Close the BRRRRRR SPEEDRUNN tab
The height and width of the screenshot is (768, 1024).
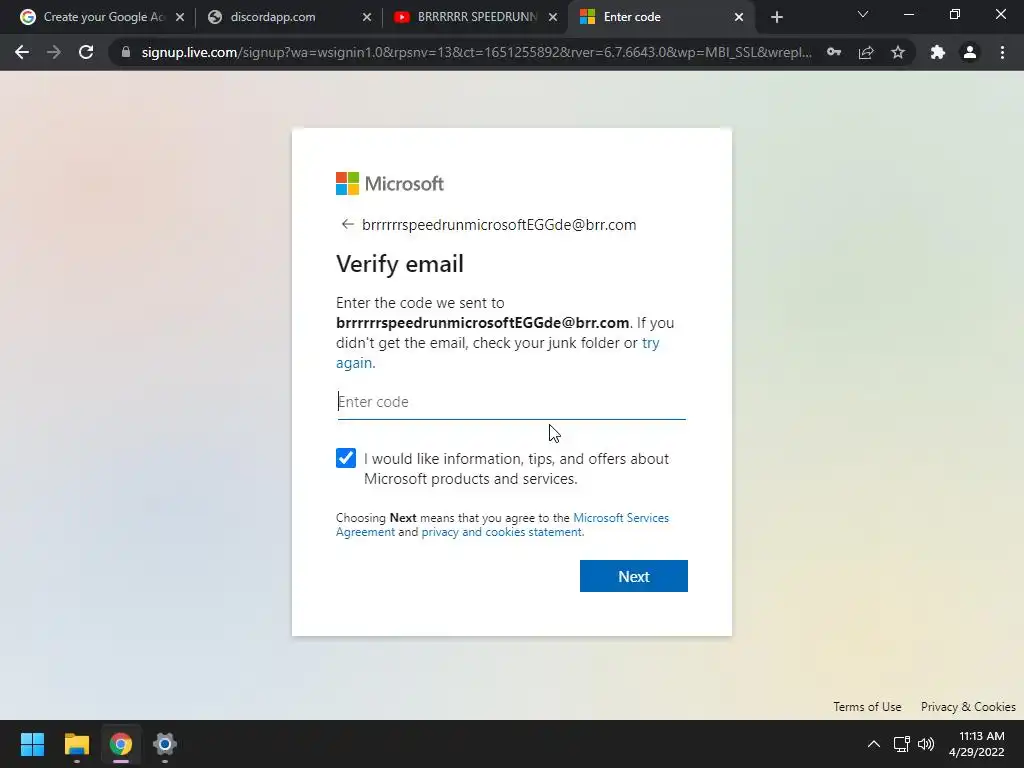[553, 17]
